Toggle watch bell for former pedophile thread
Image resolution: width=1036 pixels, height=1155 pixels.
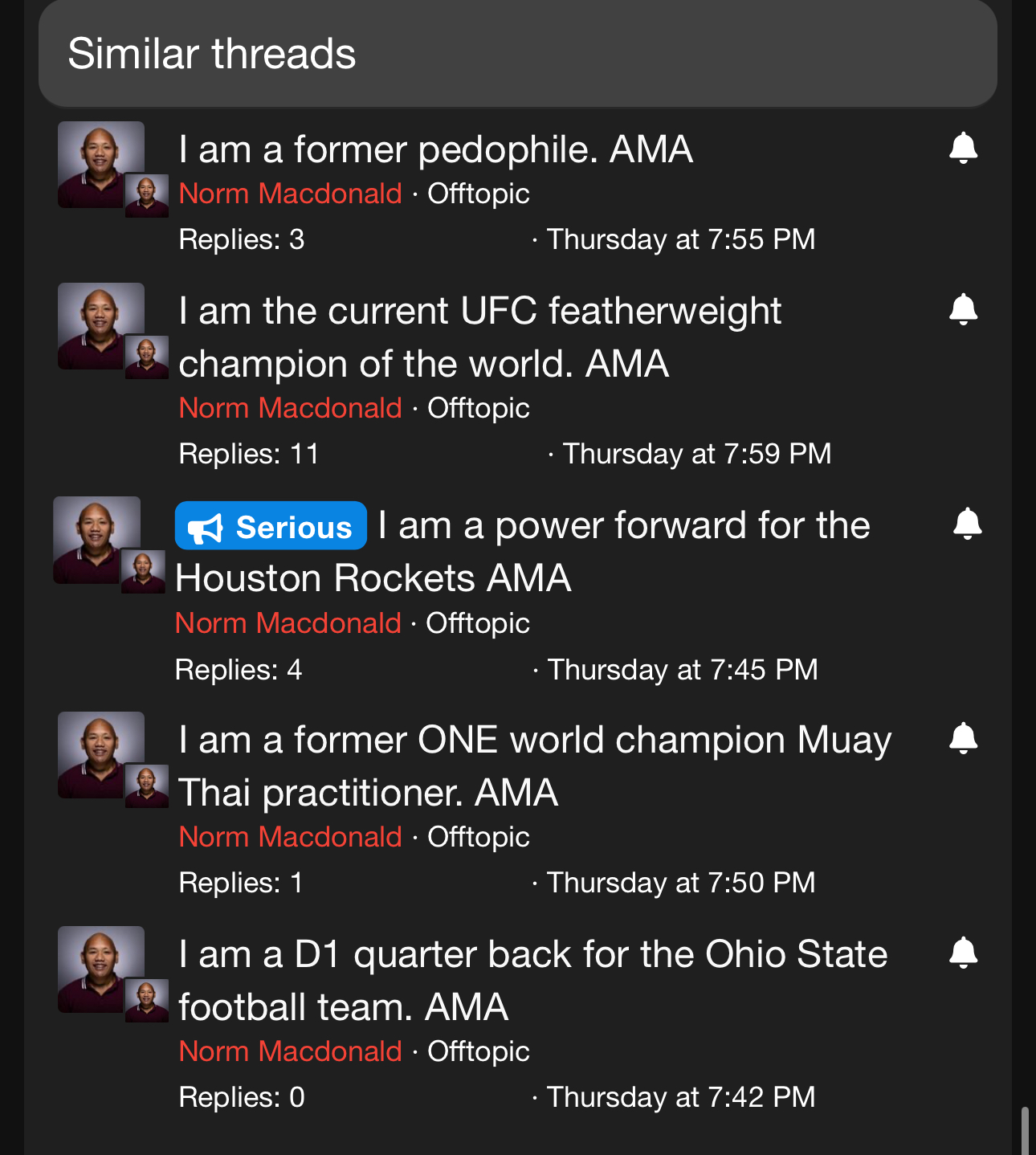tap(963, 148)
